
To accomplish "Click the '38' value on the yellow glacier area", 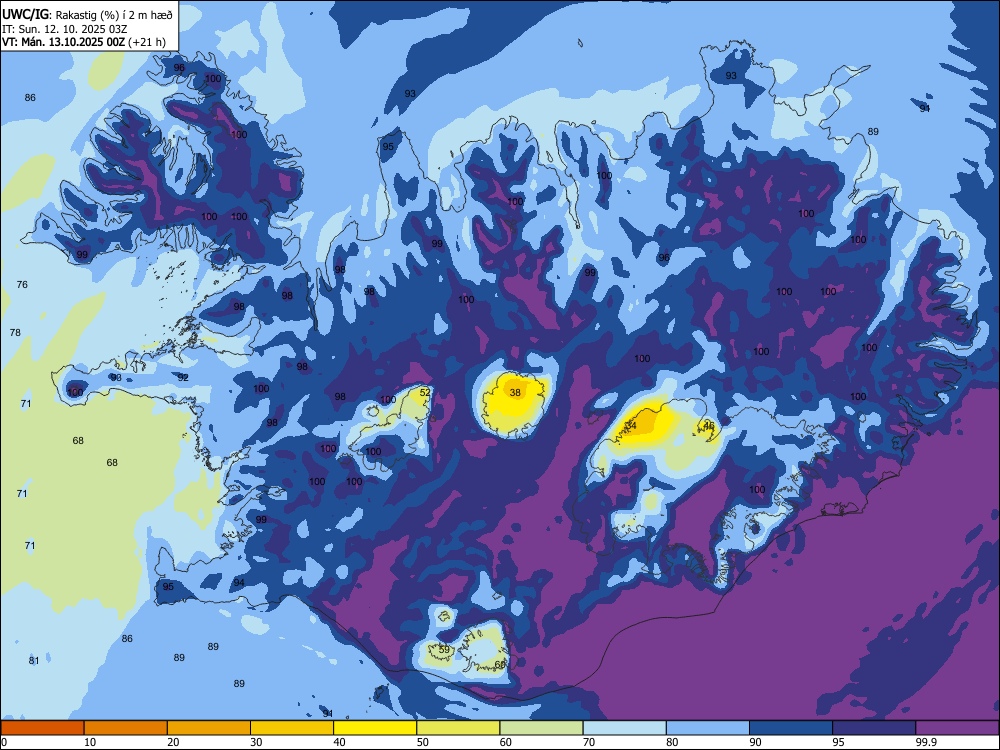I will [515, 393].
